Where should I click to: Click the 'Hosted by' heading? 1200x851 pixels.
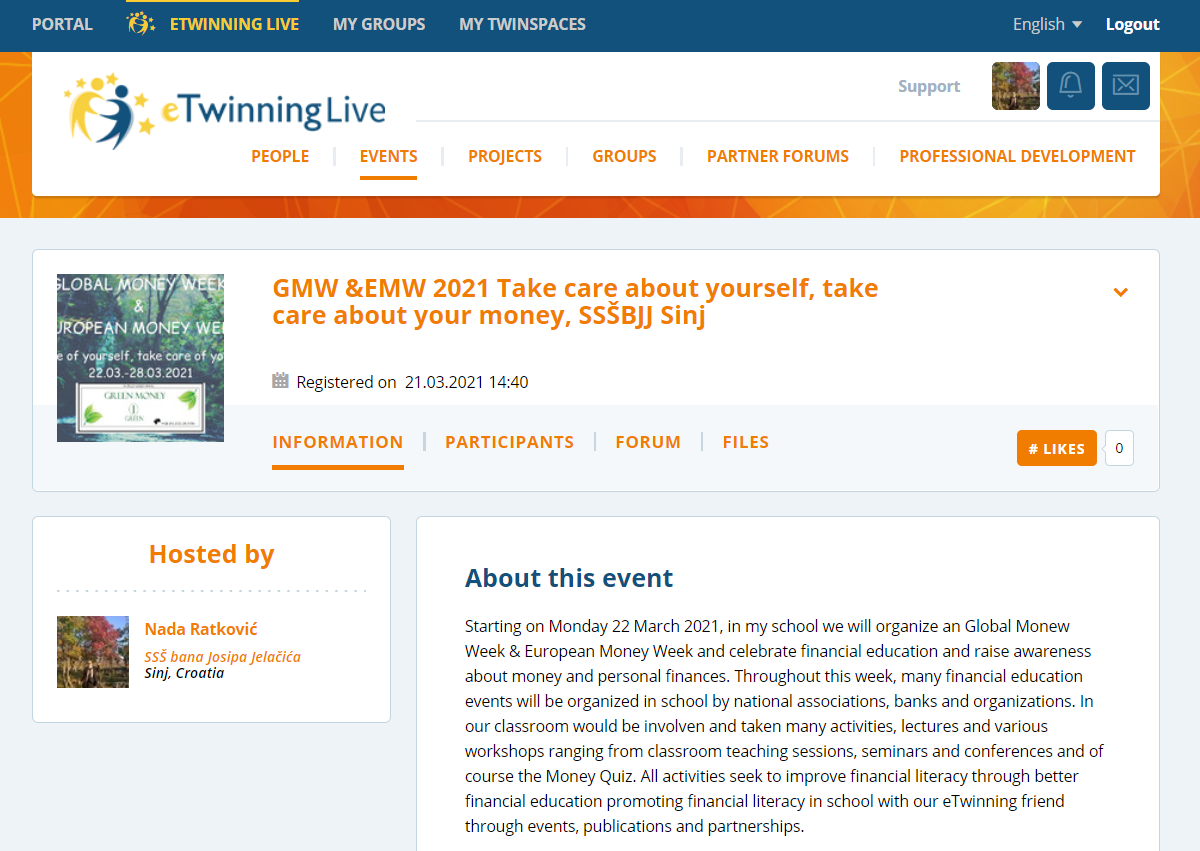[x=211, y=554]
